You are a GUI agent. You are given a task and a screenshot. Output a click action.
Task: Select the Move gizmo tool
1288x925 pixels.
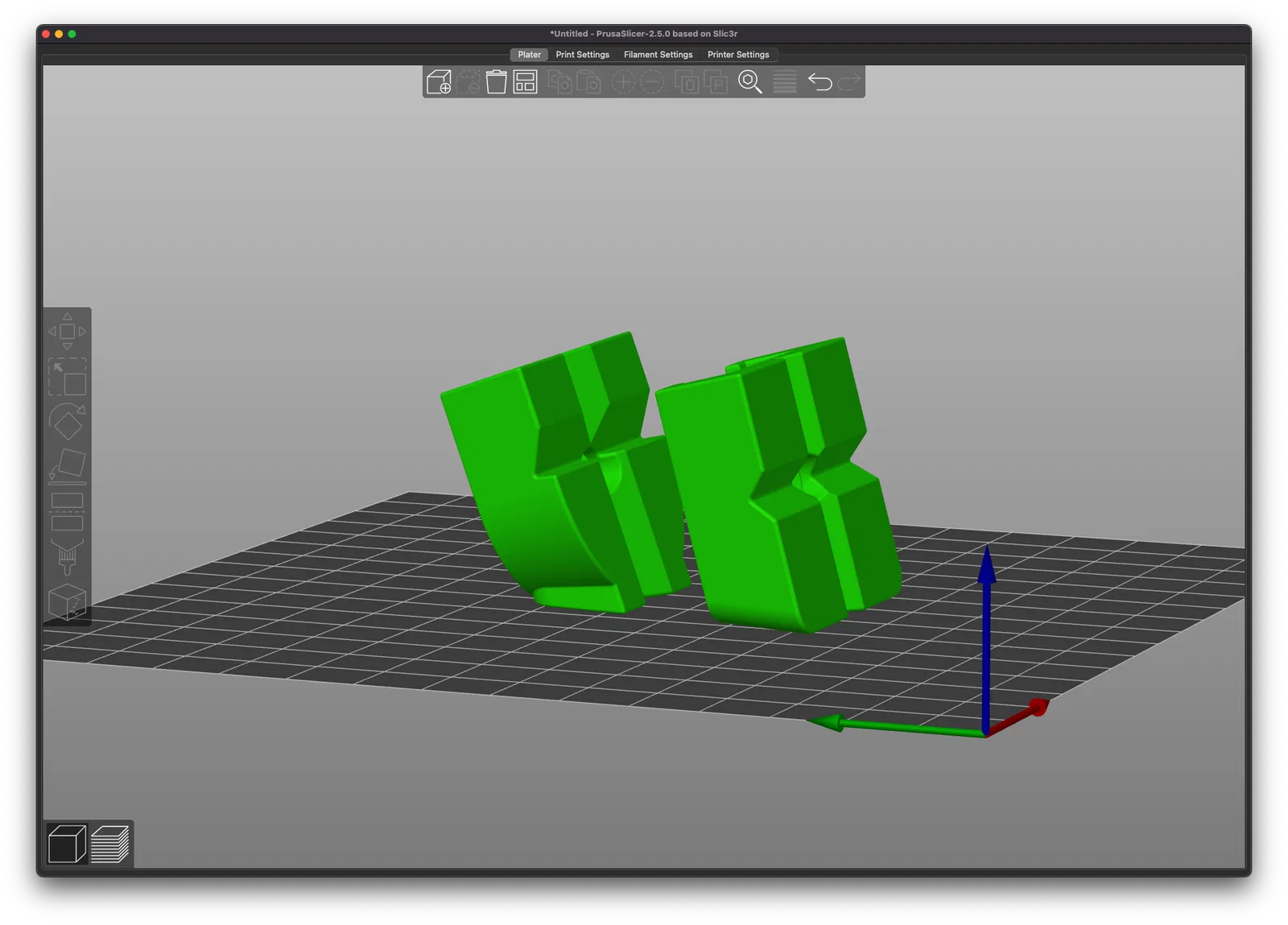[67, 331]
